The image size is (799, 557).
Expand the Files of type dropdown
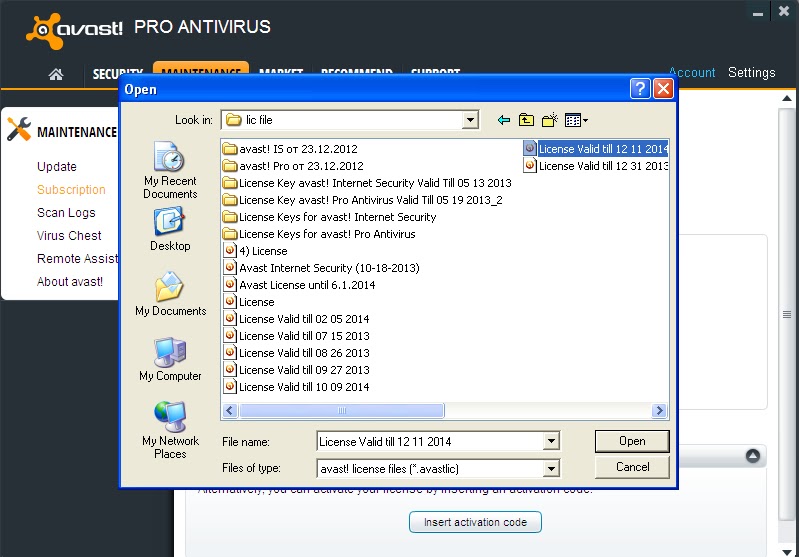551,468
